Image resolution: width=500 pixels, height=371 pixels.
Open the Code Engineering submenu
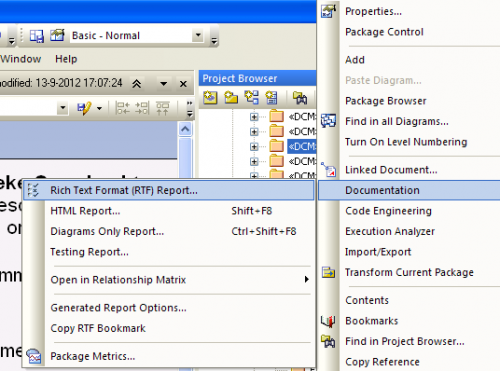point(409,211)
